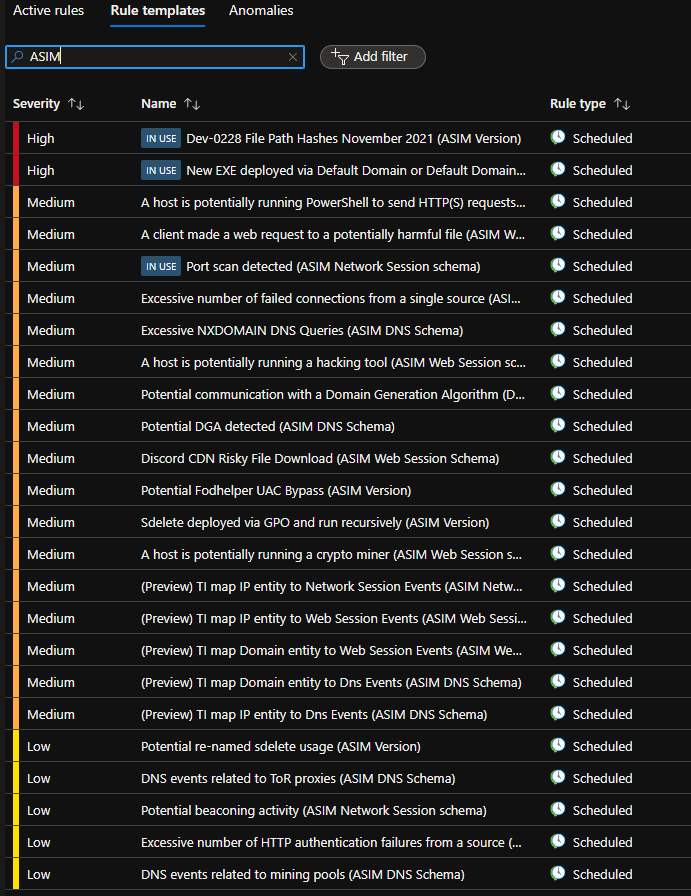This screenshot has width=691, height=896.
Task: Select TI map IP to Web Session Events
Action: pos(334,618)
